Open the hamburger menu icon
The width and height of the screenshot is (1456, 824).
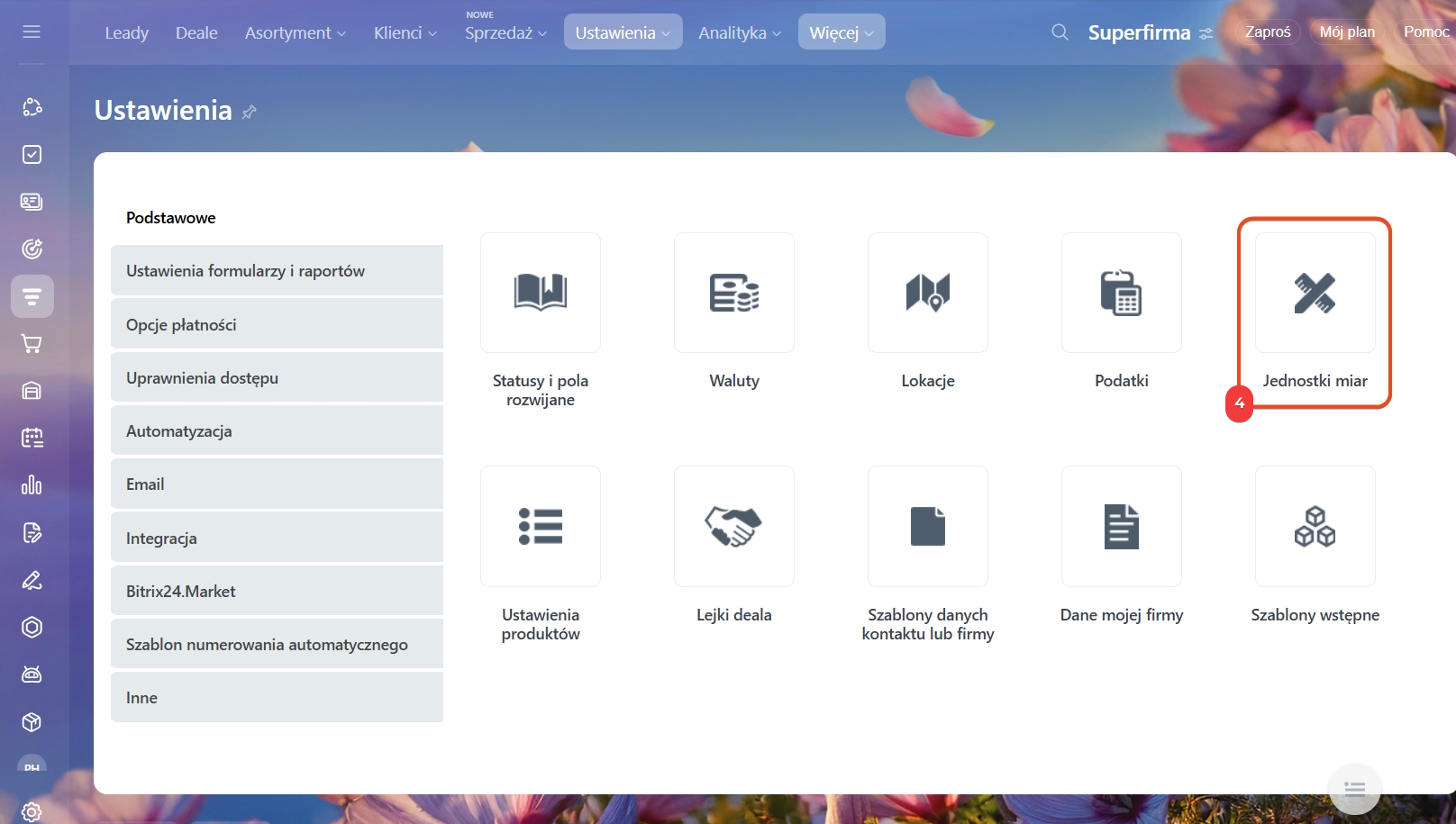[x=32, y=32]
